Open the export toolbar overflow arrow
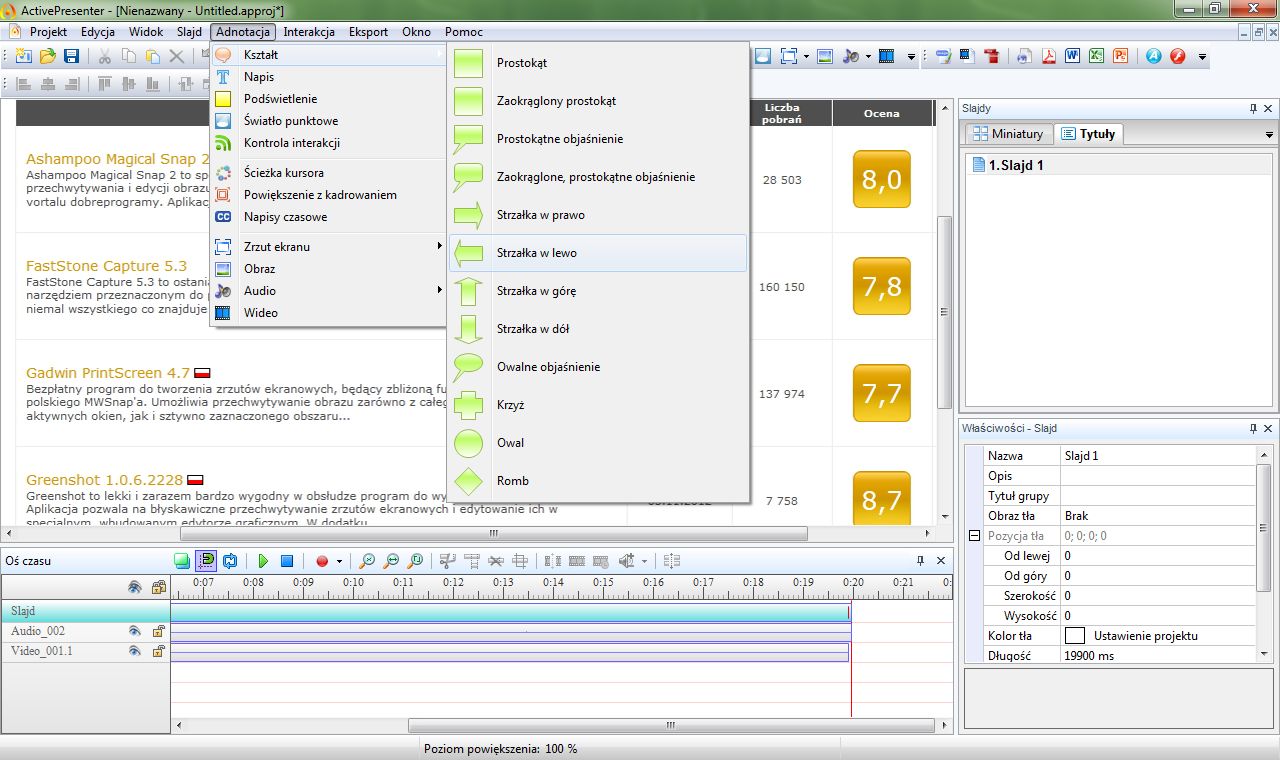This screenshot has width=1280, height=760. [1202, 57]
